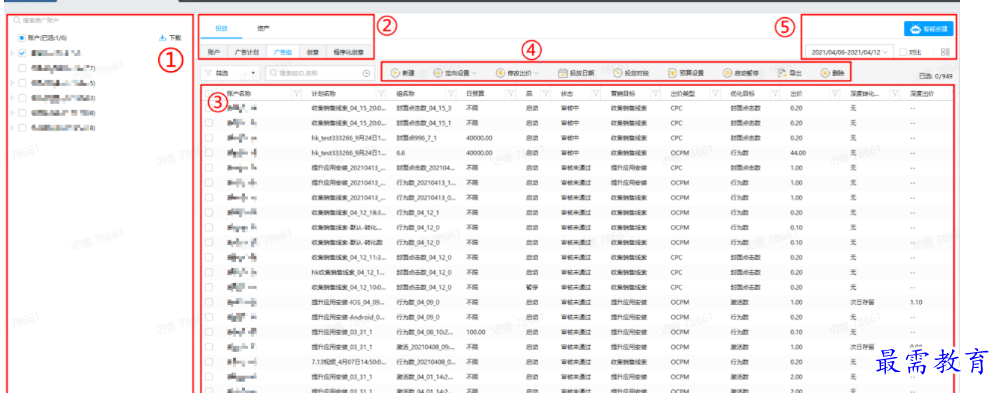Click the blue 智能创建 button
997x393 pixels.
coord(928,29)
